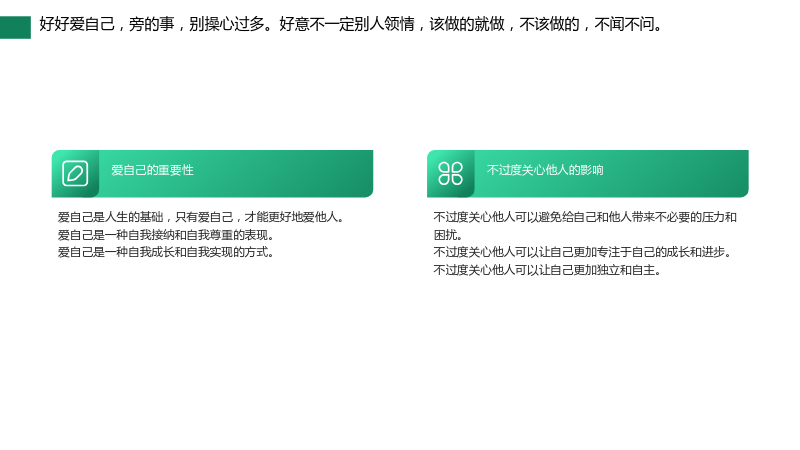The height and width of the screenshot is (450, 800).
Task: Click the word 困扰 in right text block
Action: pyautogui.click(x=445, y=235)
